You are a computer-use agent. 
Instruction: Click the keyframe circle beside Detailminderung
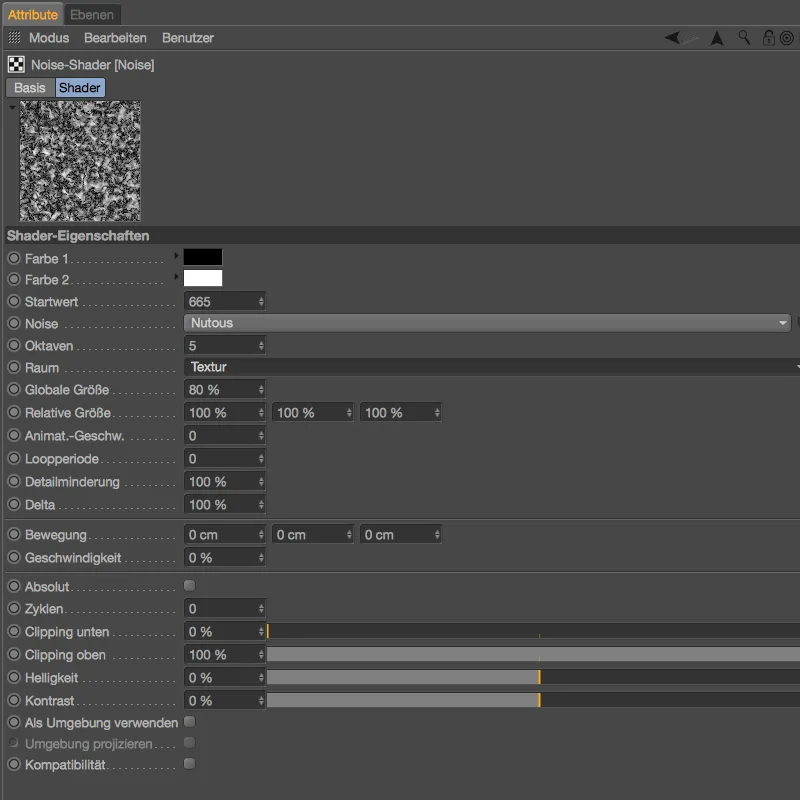[x=14, y=481]
